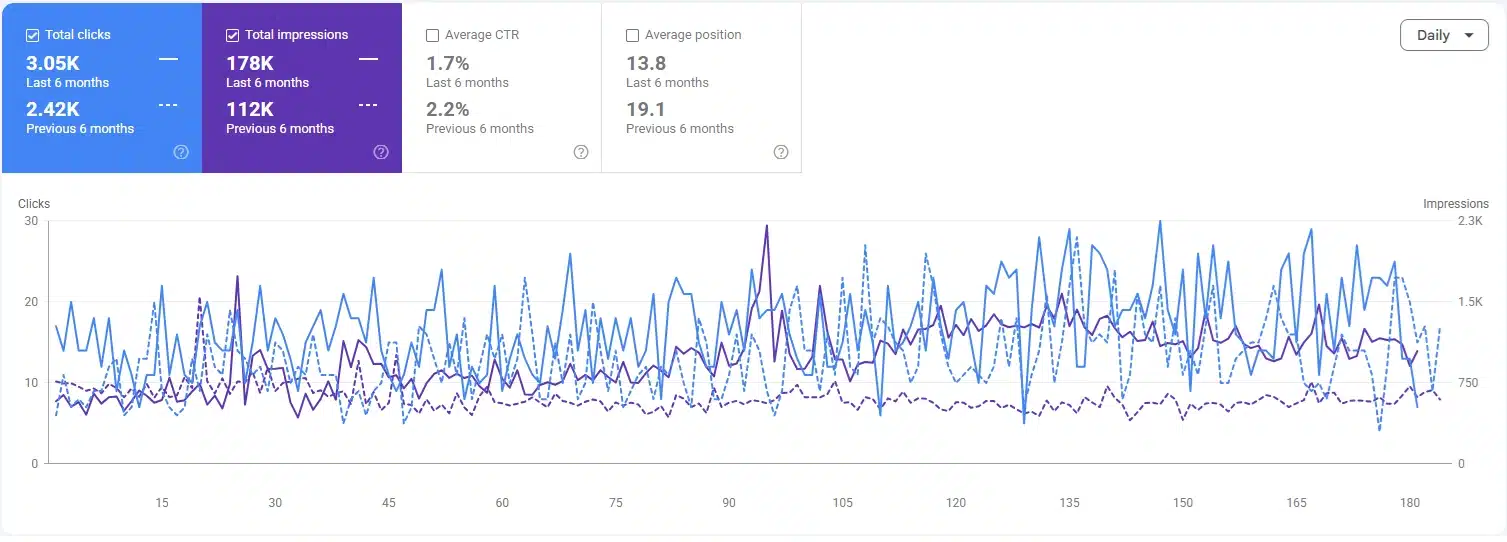Click help icon on Total clicks card
This screenshot has width=1507, height=542.
pos(181,152)
